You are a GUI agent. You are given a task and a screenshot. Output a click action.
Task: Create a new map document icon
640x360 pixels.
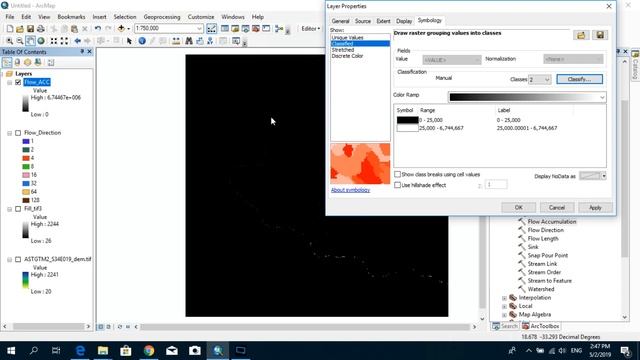point(10,29)
